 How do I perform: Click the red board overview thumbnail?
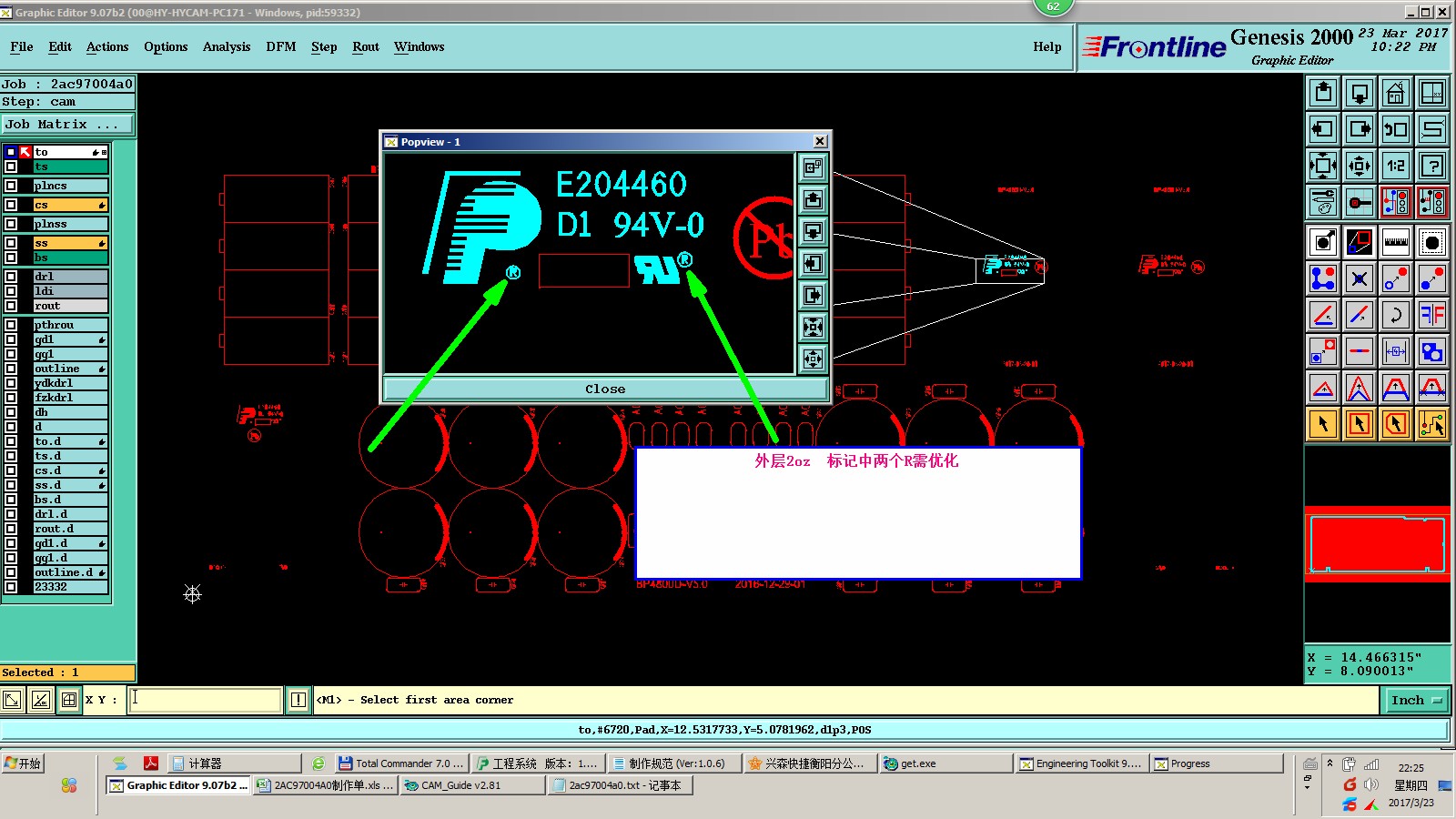[x=1377, y=544]
